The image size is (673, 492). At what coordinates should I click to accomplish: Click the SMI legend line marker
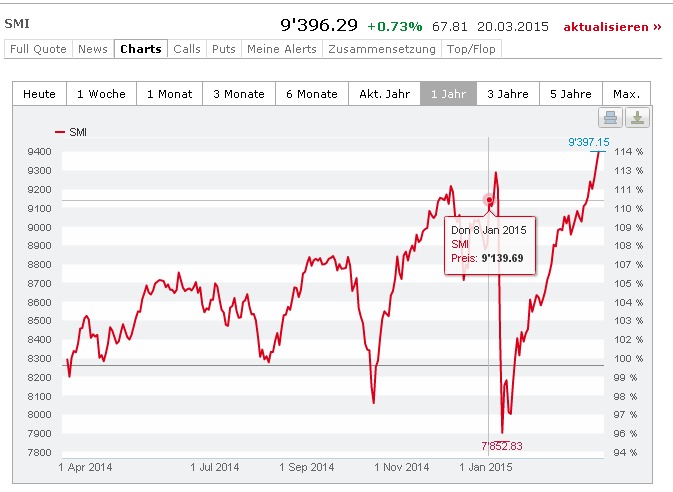pos(59,131)
